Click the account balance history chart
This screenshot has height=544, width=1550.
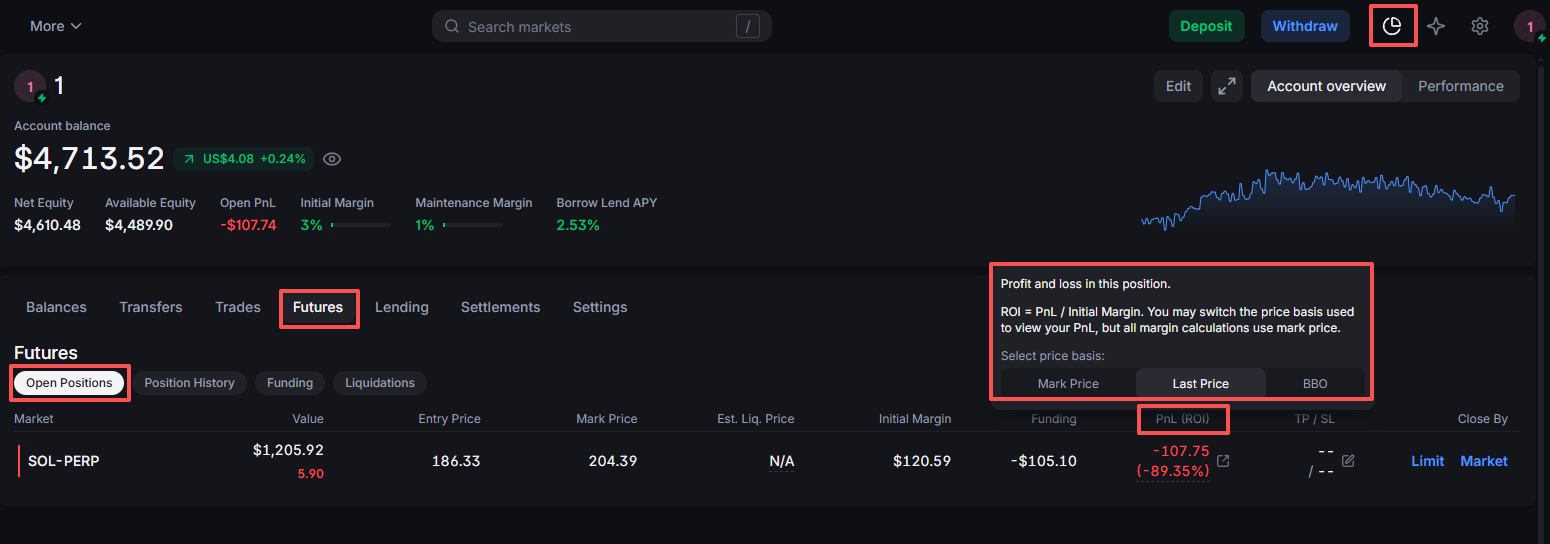(1328, 200)
